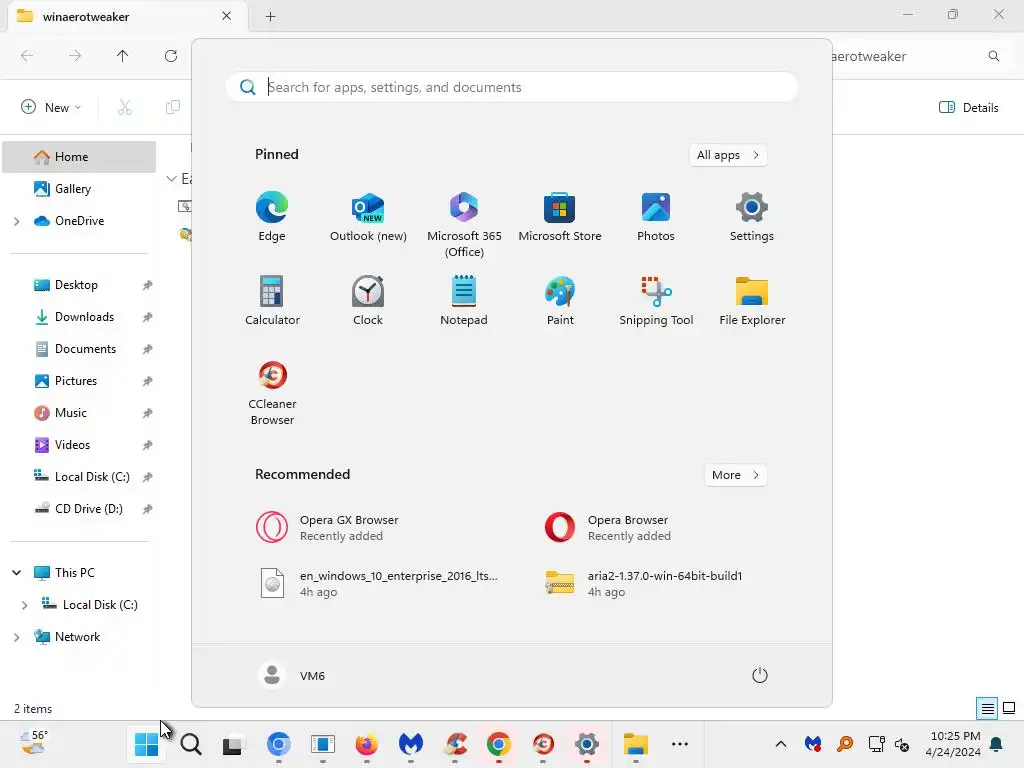Open Settings gear on the taskbar
The height and width of the screenshot is (768, 1024).
587,744
